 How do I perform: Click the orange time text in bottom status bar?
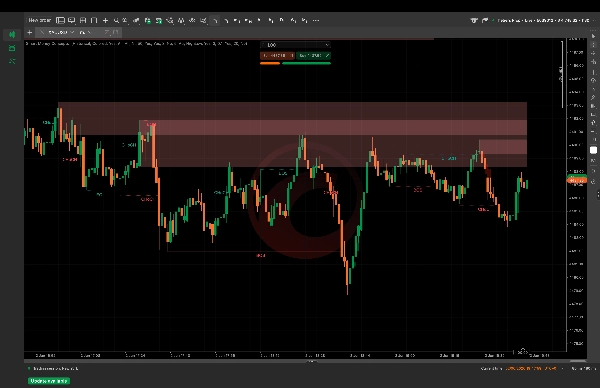[530, 368]
